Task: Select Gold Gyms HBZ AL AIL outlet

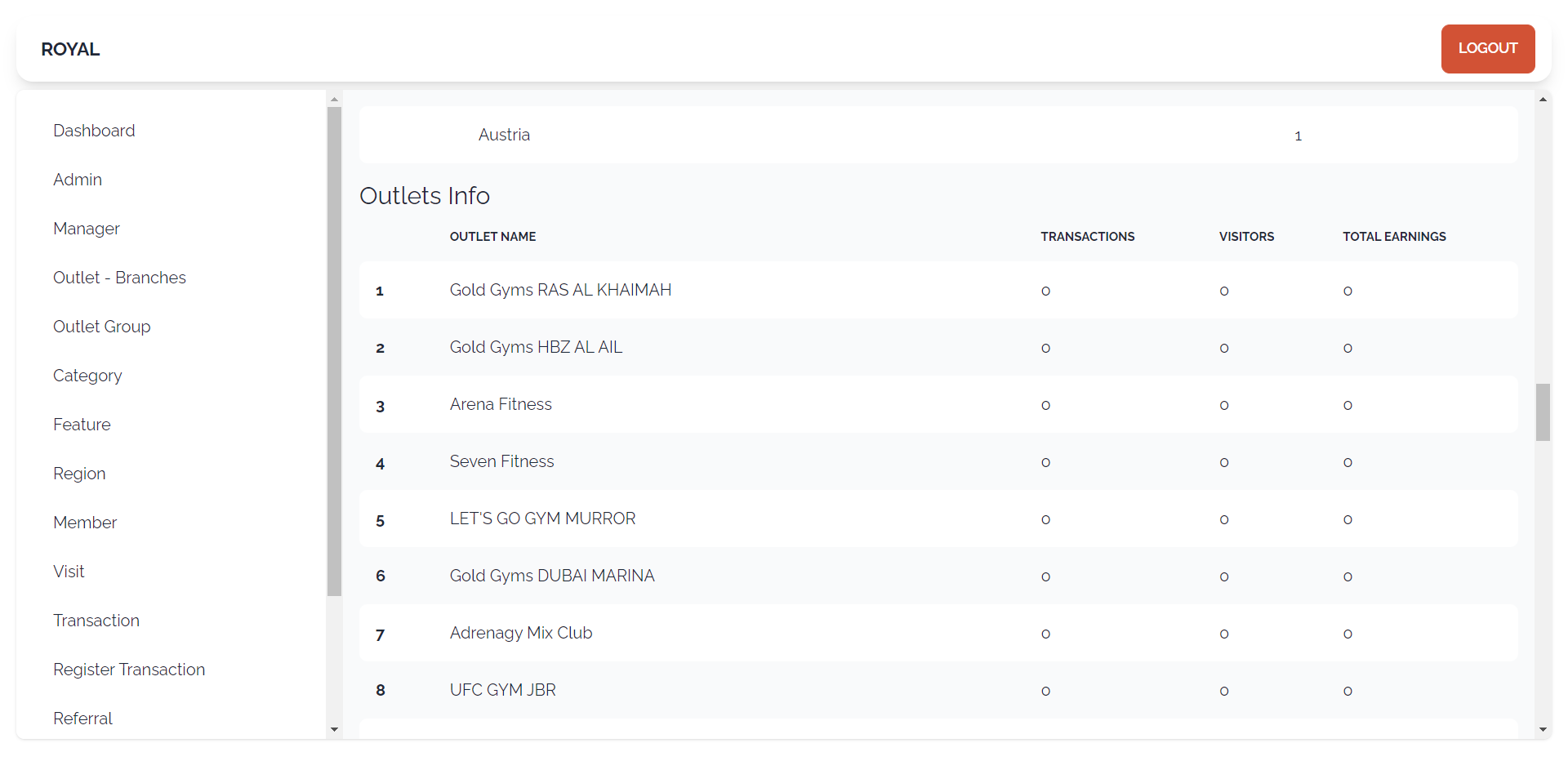Action: (x=536, y=347)
